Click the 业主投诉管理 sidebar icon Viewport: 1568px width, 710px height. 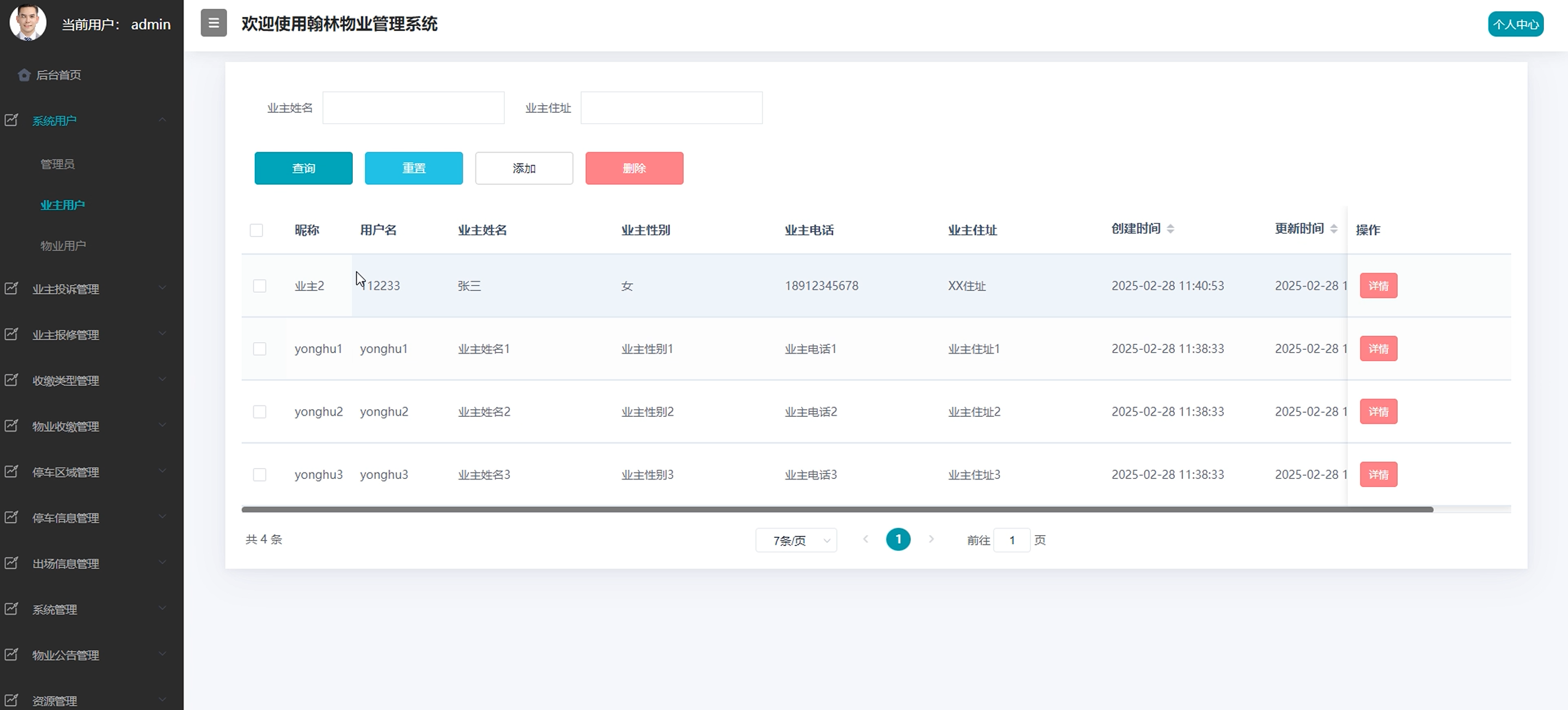(x=11, y=288)
